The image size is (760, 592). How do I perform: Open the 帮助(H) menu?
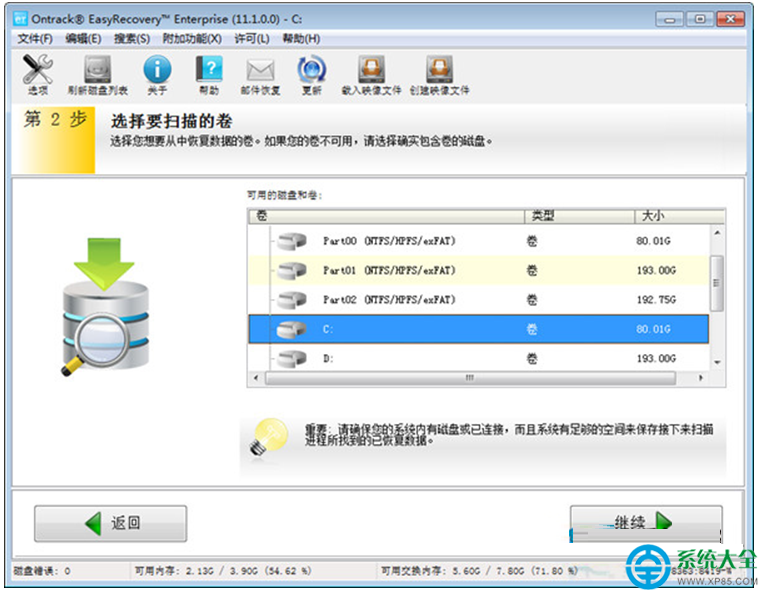click(x=301, y=39)
